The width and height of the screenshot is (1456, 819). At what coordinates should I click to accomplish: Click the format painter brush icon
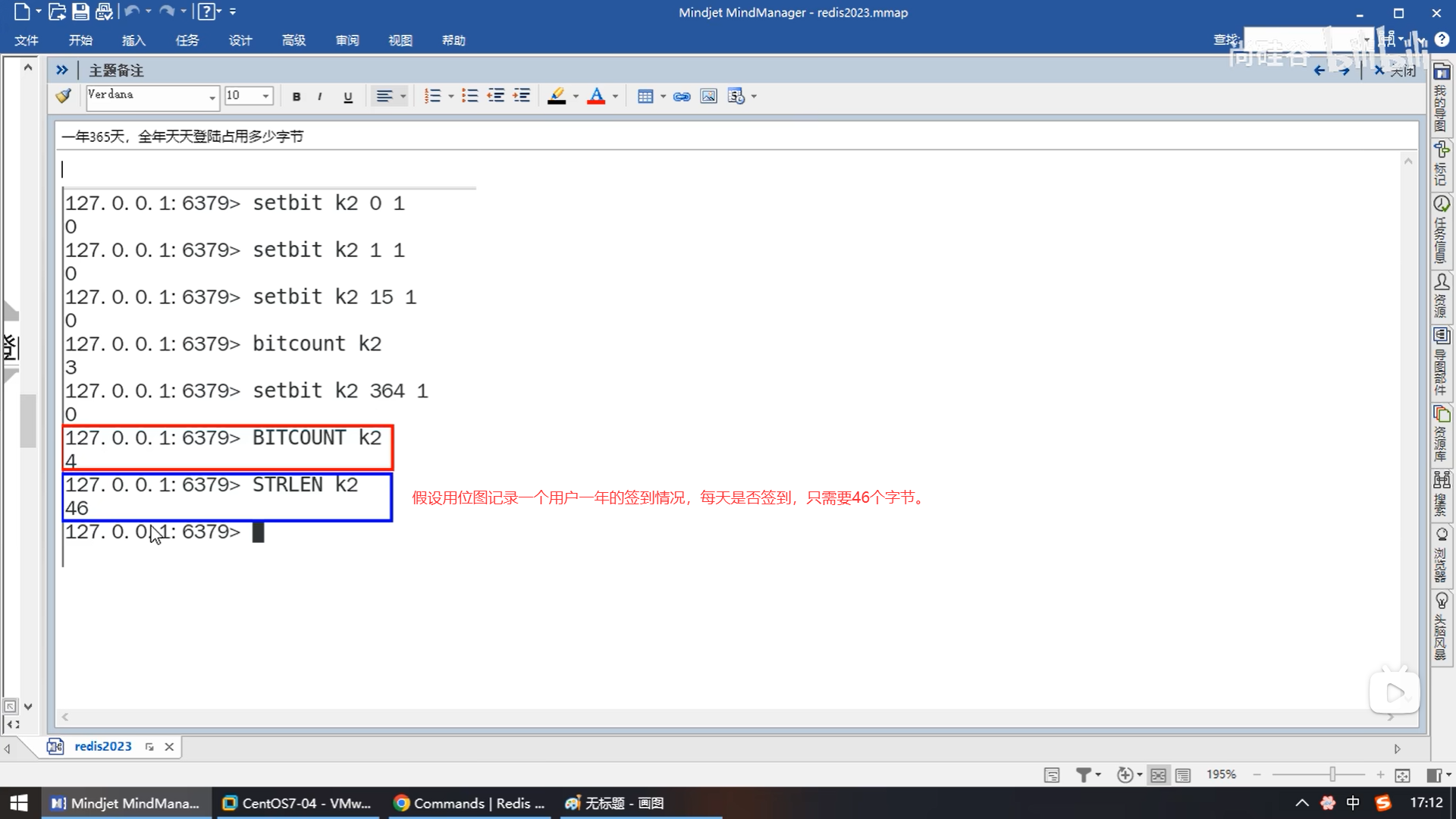click(64, 96)
